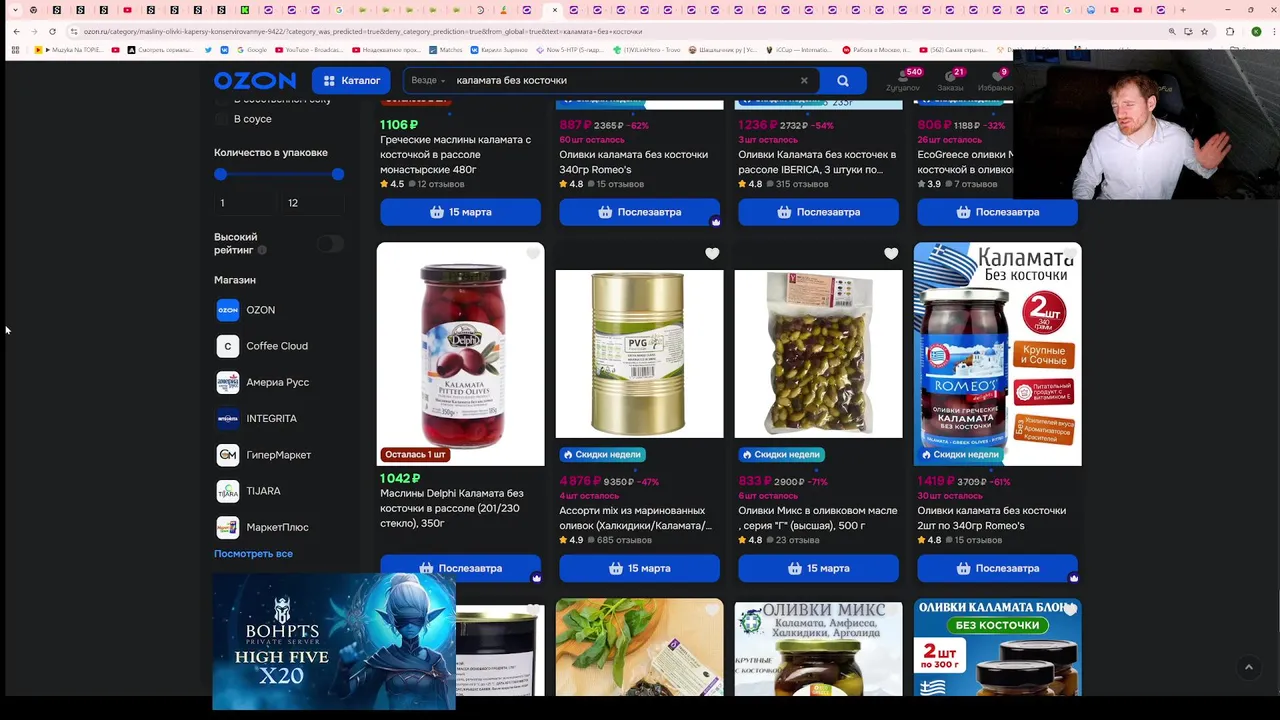Submit search with the magnifier button
1280x720 pixels.
(x=843, y=80)
